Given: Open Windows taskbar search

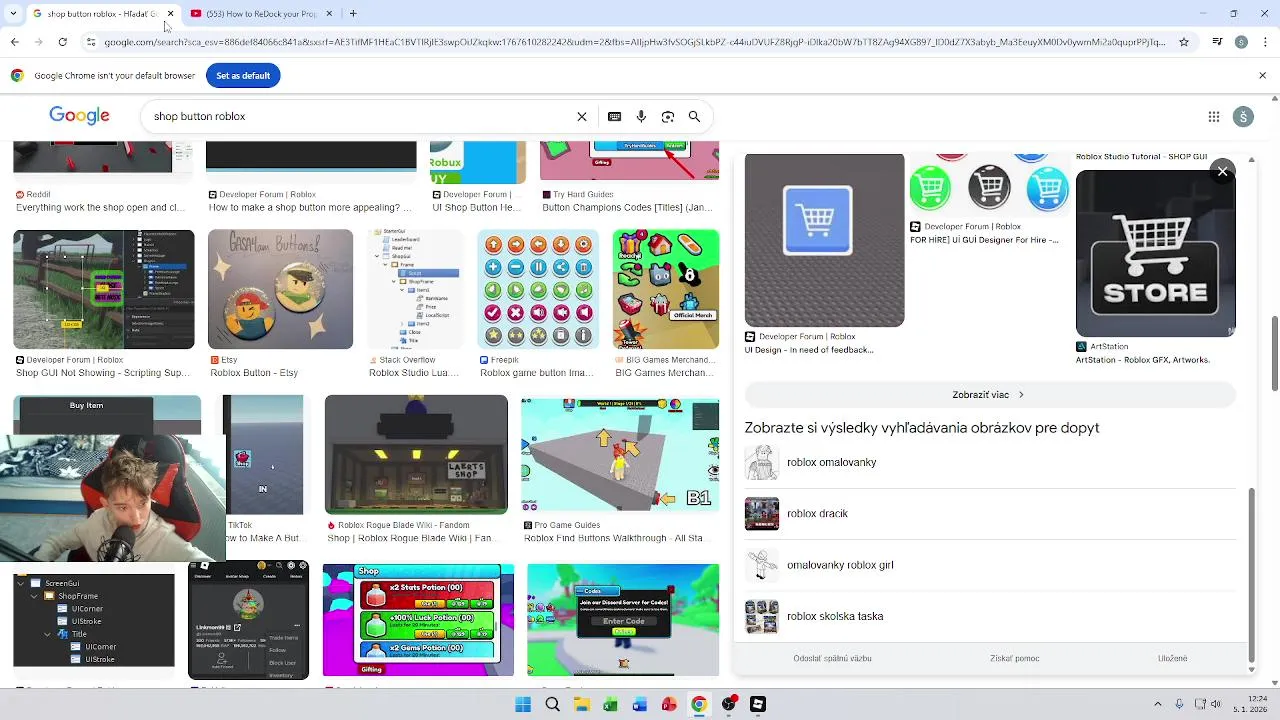Looking at the screenshot, I should pos(552,705).
